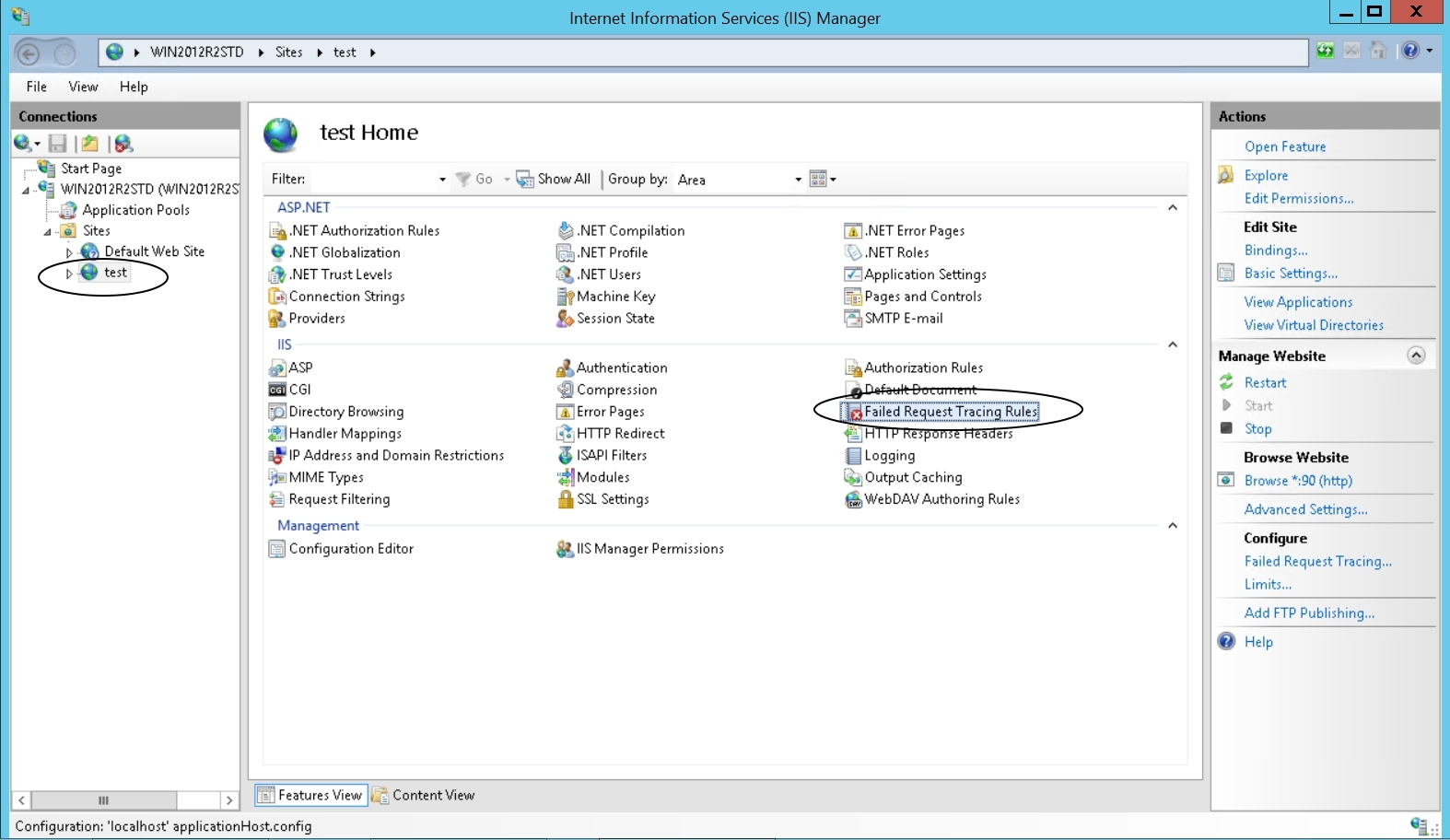The image size is (1450, 840).
Task: Click the Connections pane horizontal scrollbar
Action: [x=125, y=800]
